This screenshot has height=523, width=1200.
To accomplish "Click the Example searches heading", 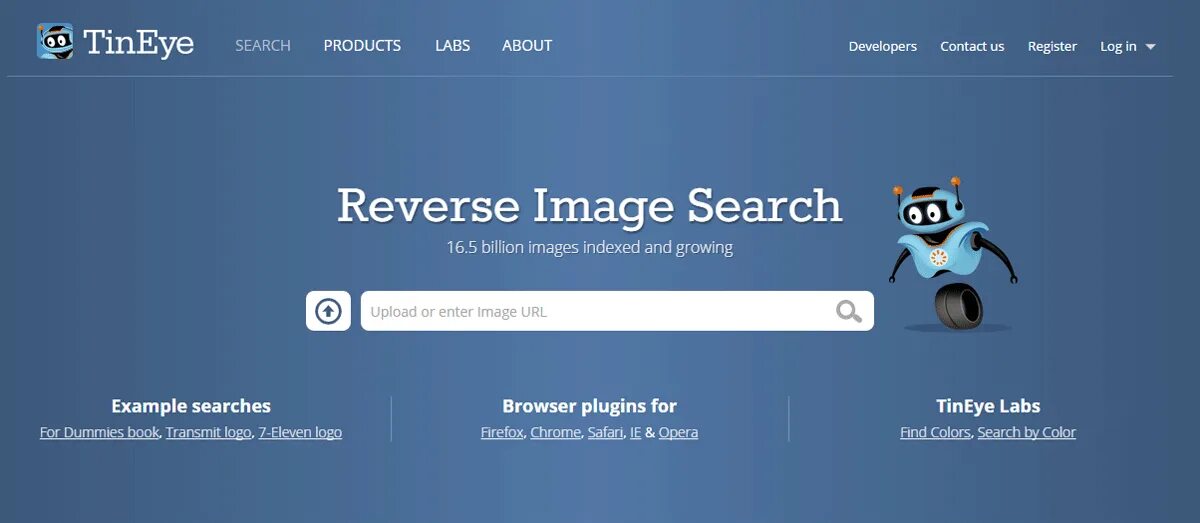I will (x=191, y=406).
